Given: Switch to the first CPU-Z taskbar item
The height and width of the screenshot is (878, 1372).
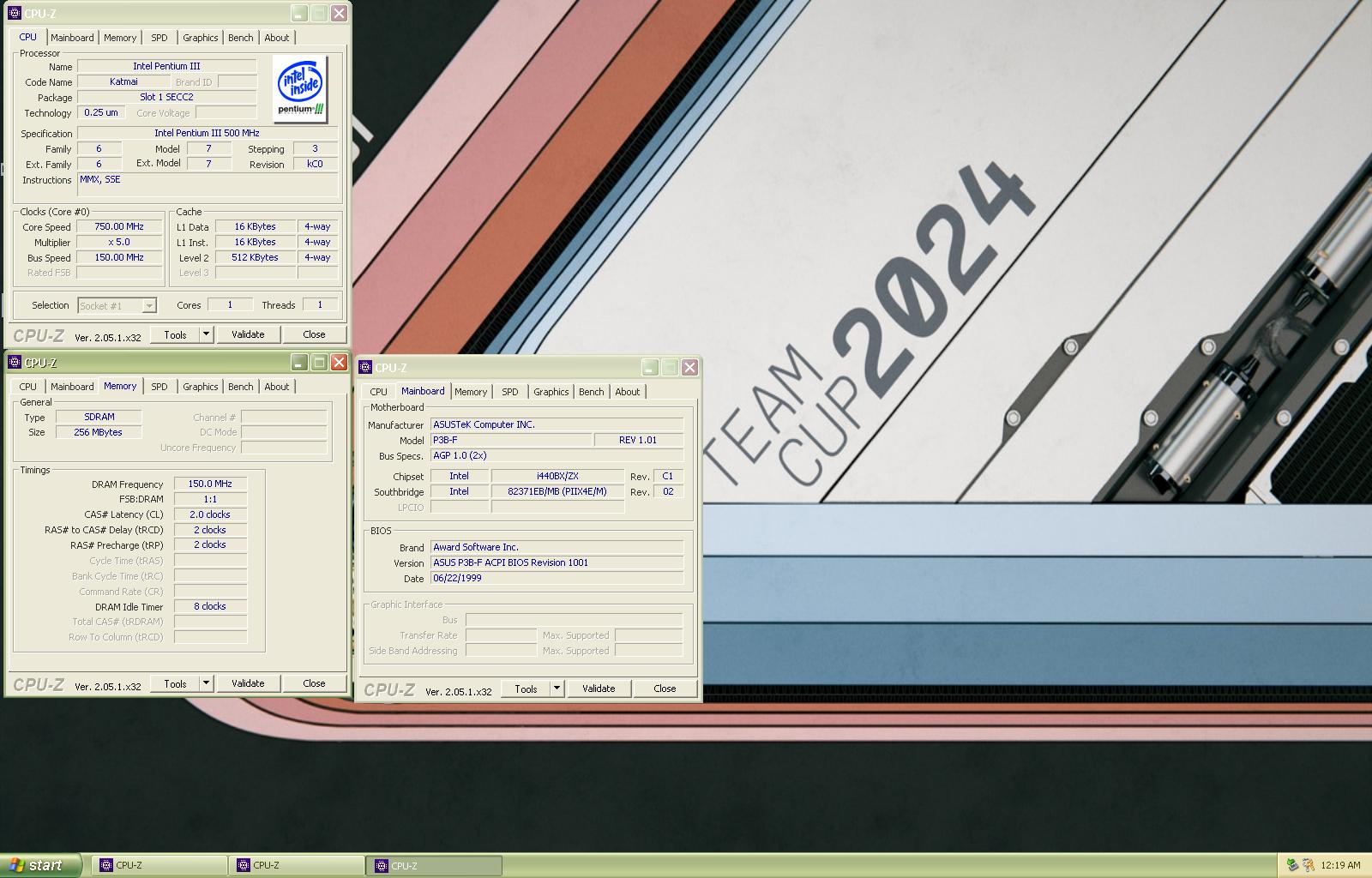Looking at the screenshot, I should [x=159, y=866].
